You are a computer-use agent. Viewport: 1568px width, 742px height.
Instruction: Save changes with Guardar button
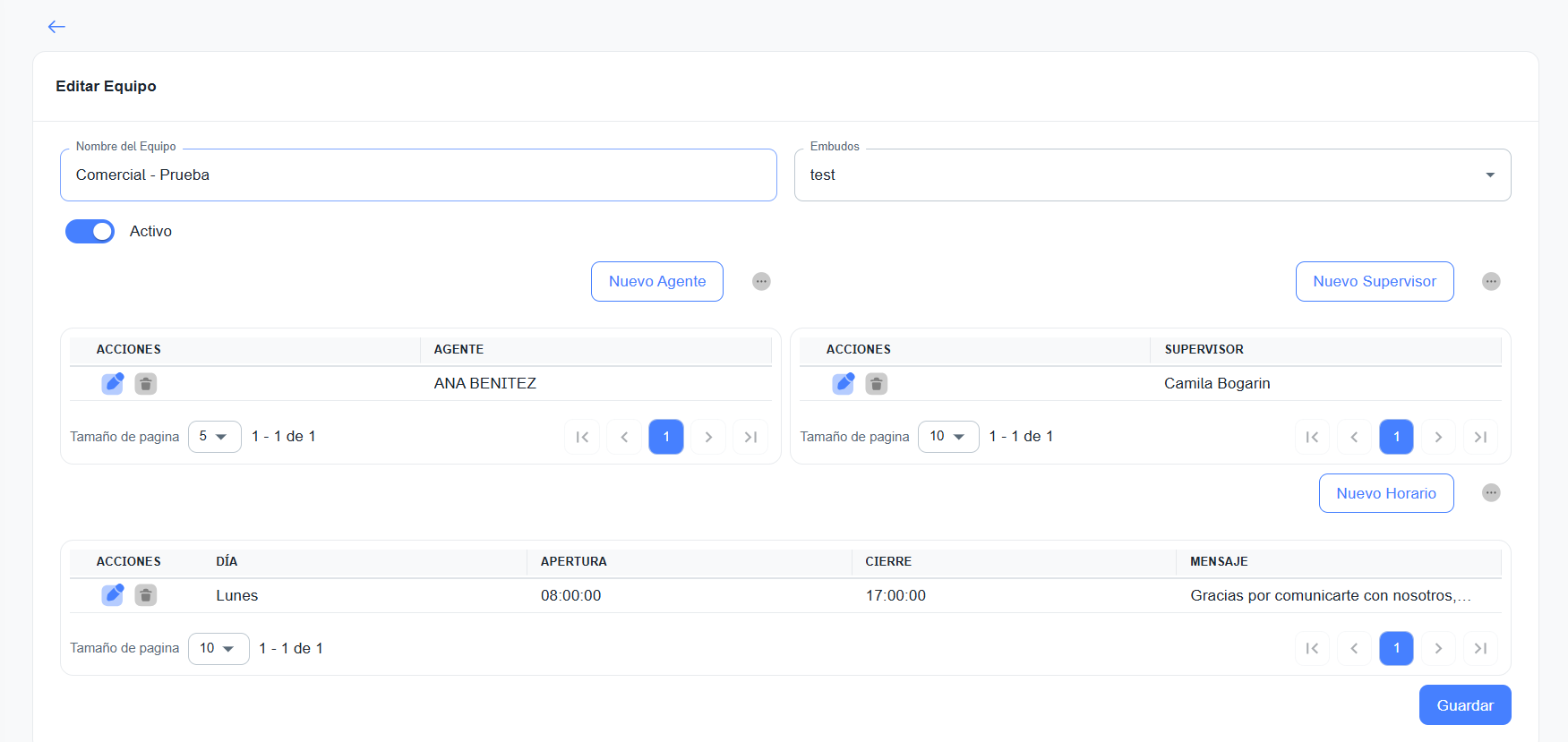[x=1464, y=705]
